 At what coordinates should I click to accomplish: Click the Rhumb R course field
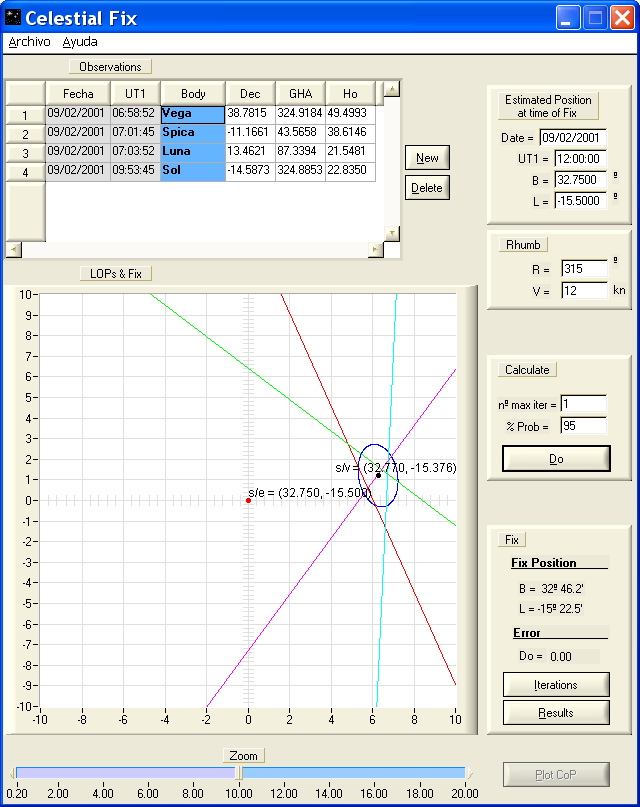(x=584, y=269)
